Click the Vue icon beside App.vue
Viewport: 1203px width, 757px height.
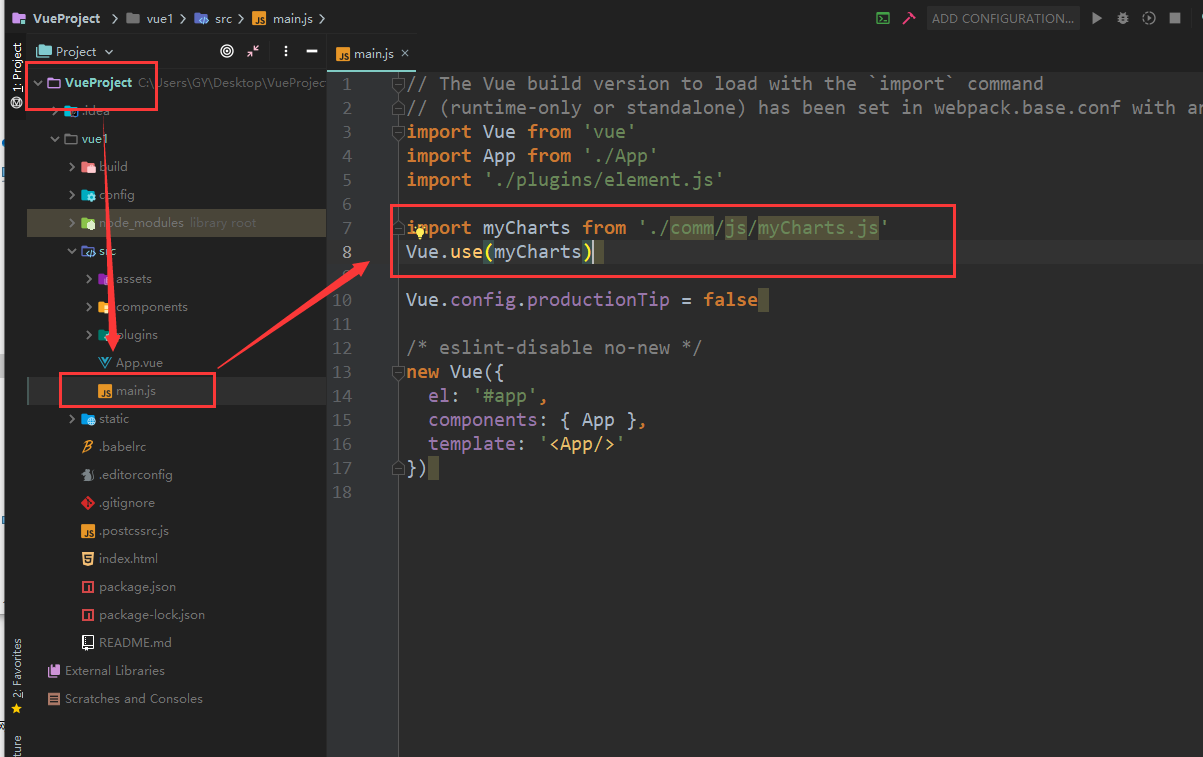(105, 363)
